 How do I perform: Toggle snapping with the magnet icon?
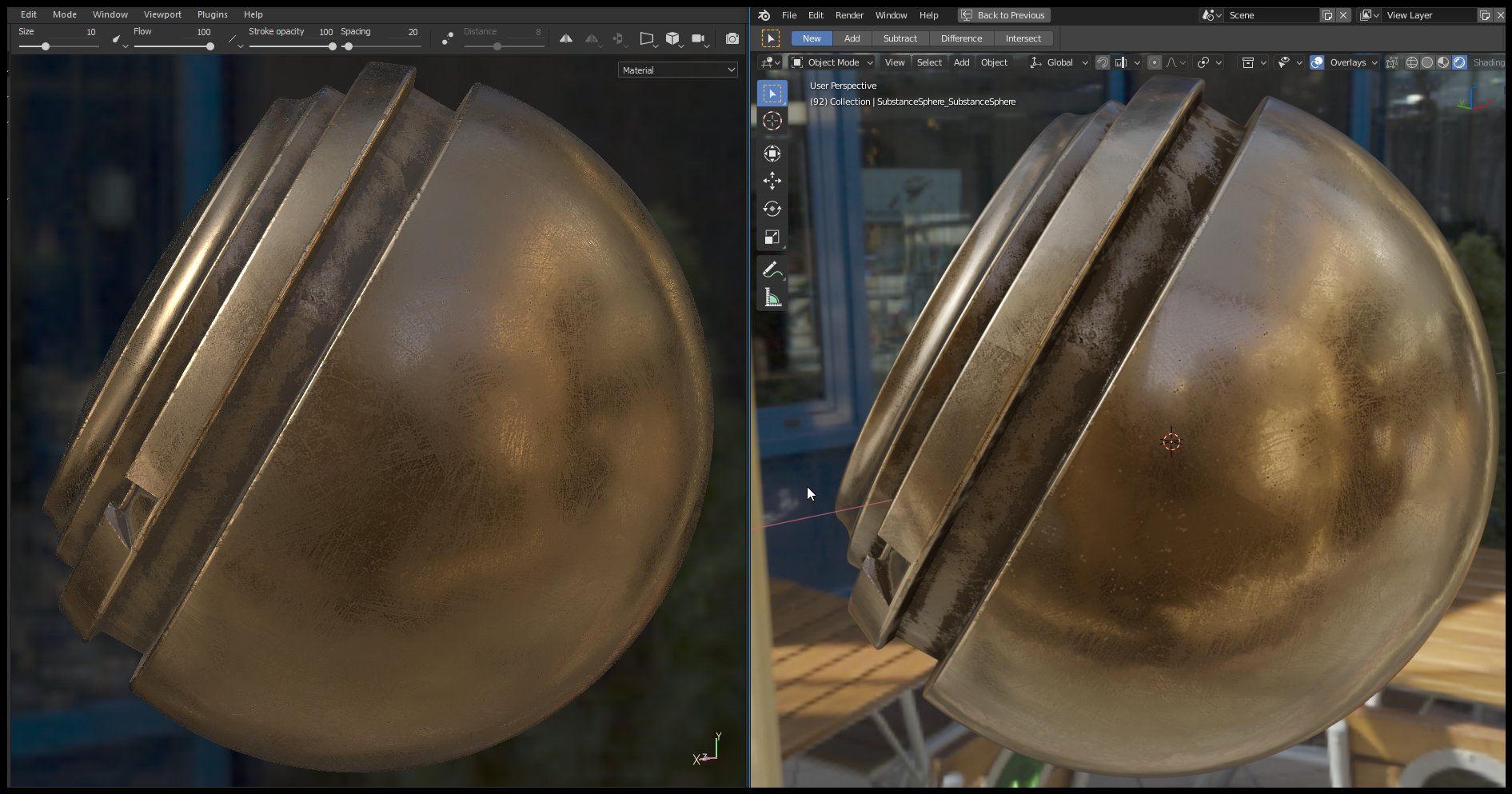[1103, 62]
